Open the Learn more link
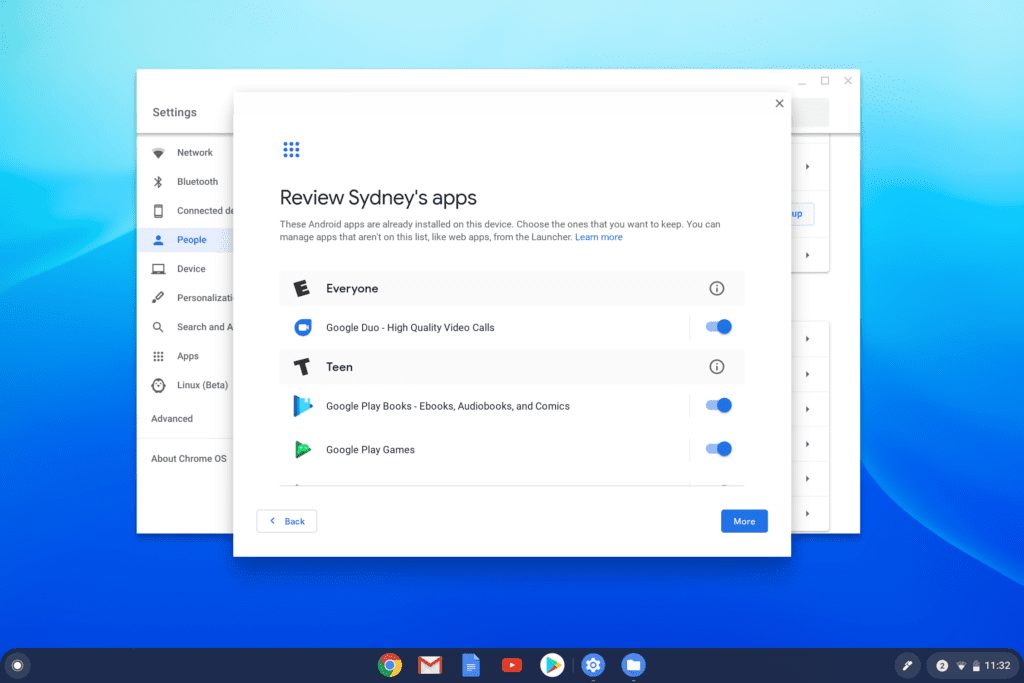 598,237
